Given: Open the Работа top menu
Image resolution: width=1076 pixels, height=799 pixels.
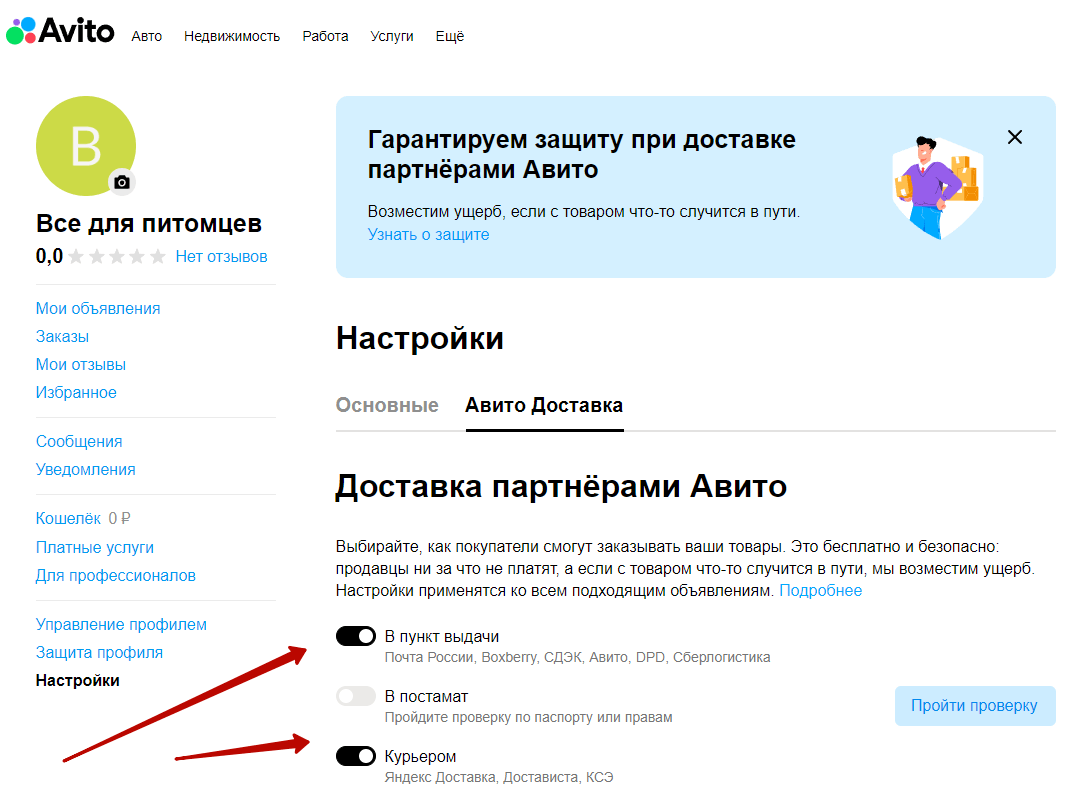Looking at the screenshot, I should point(325,36).
